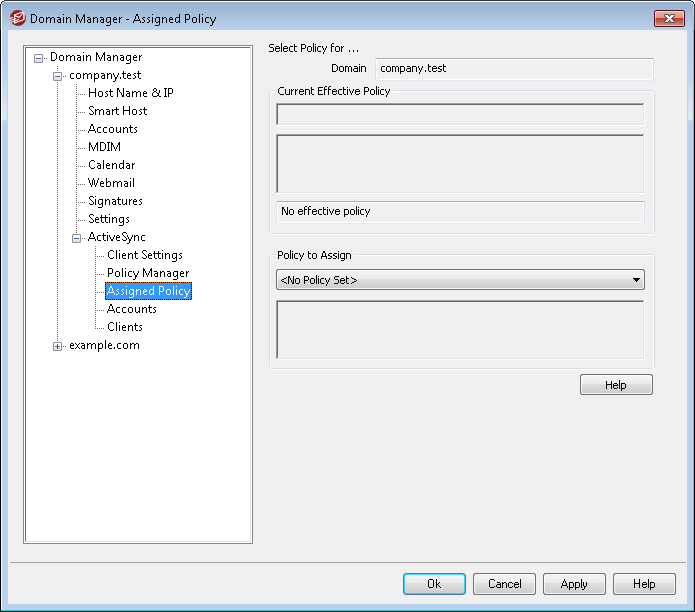Screen dimensions: 695x612
Task: Collapse the company.test domain tree
Action: coord(57,76)
